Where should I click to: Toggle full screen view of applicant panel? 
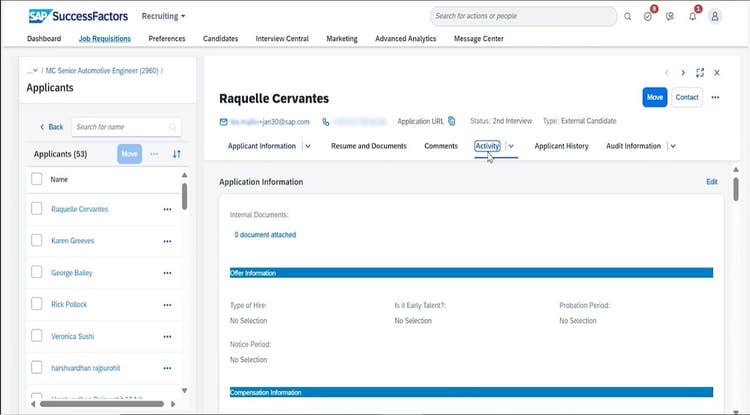point(700,73)
